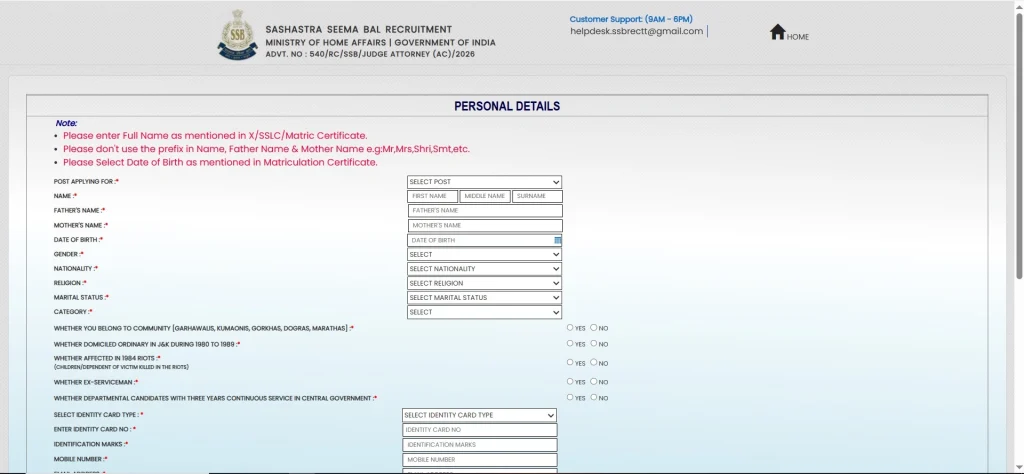Click the Mobile Number input field
Viewport: 1024px width, 474px height.
(479, 460)
